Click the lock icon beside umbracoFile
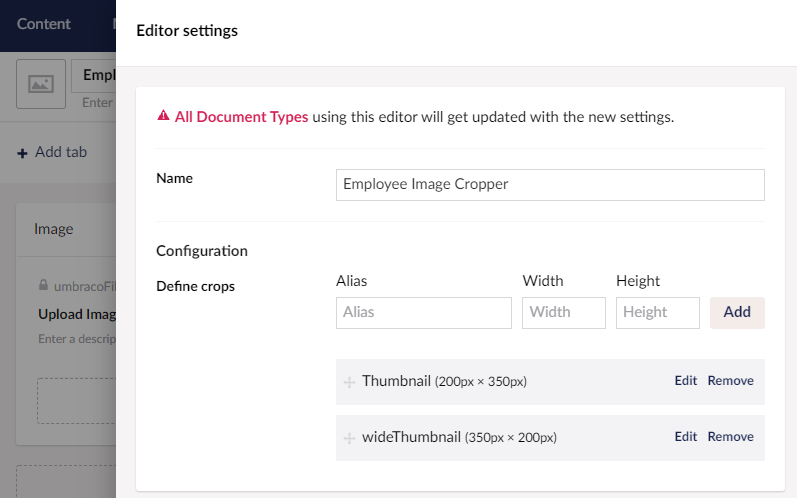The image size is (799, 501). [x=43, y=285]
